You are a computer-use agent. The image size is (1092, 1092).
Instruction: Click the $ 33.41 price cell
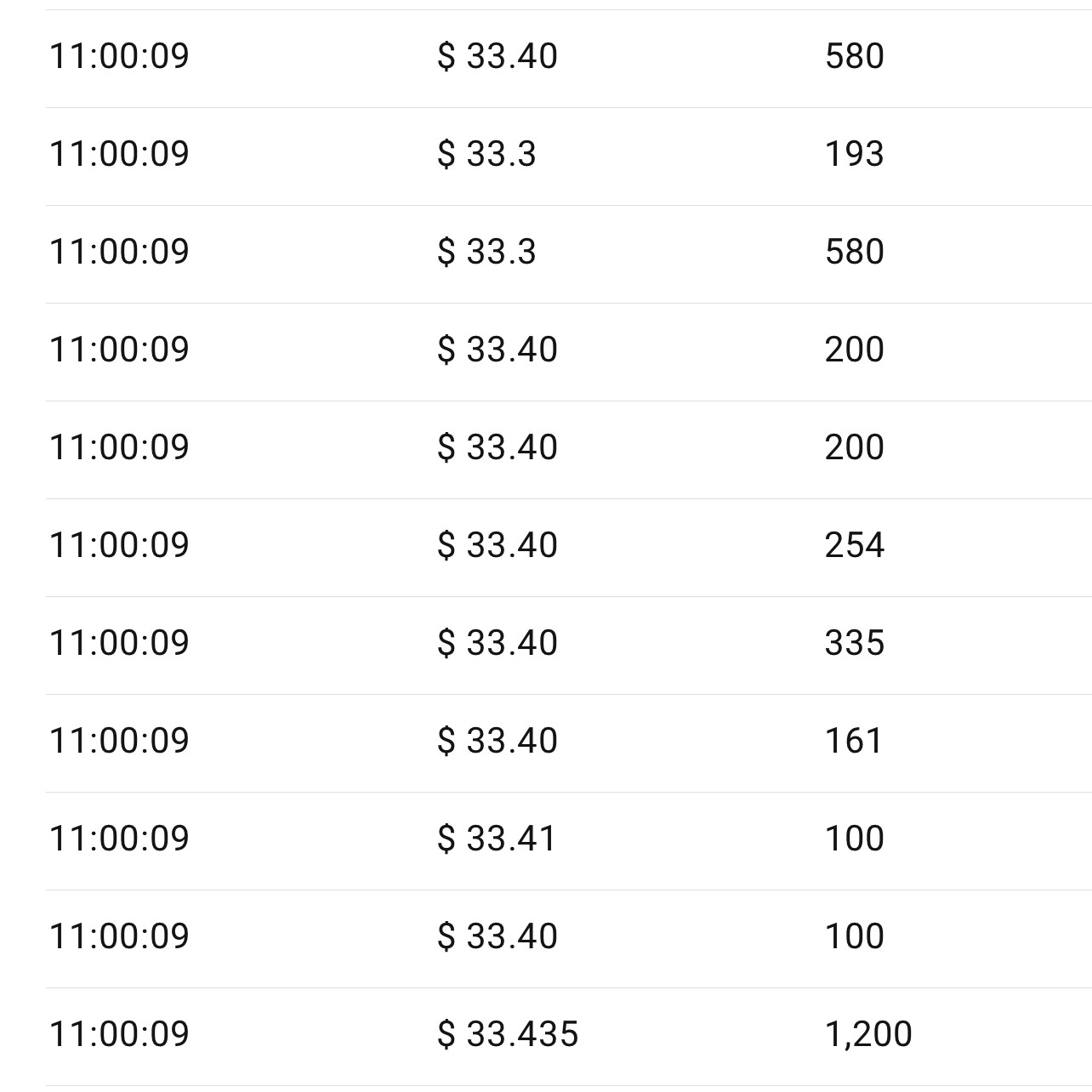(x=497, y=839)
